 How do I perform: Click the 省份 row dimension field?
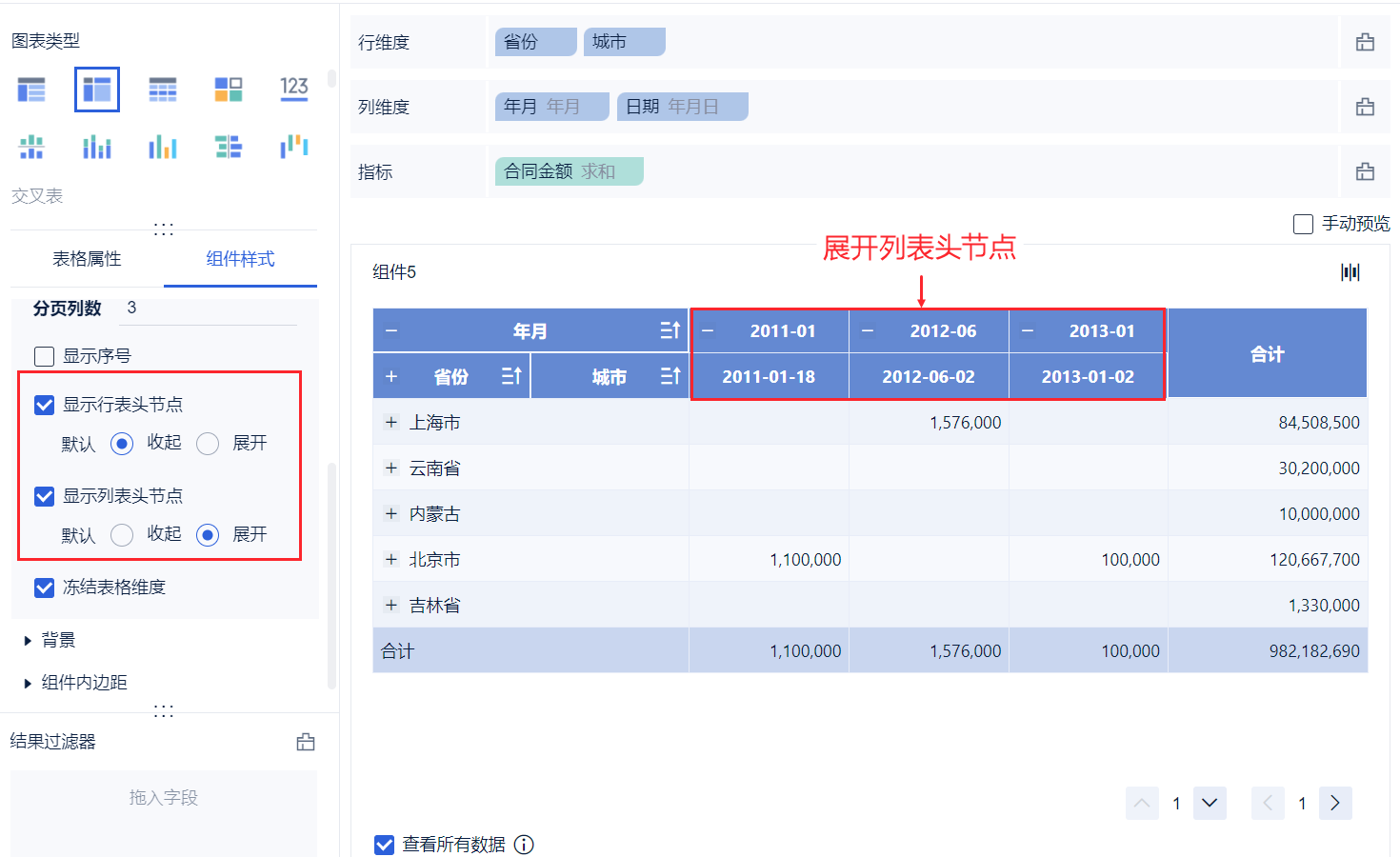pyautogui.click(x=536, y=42)
